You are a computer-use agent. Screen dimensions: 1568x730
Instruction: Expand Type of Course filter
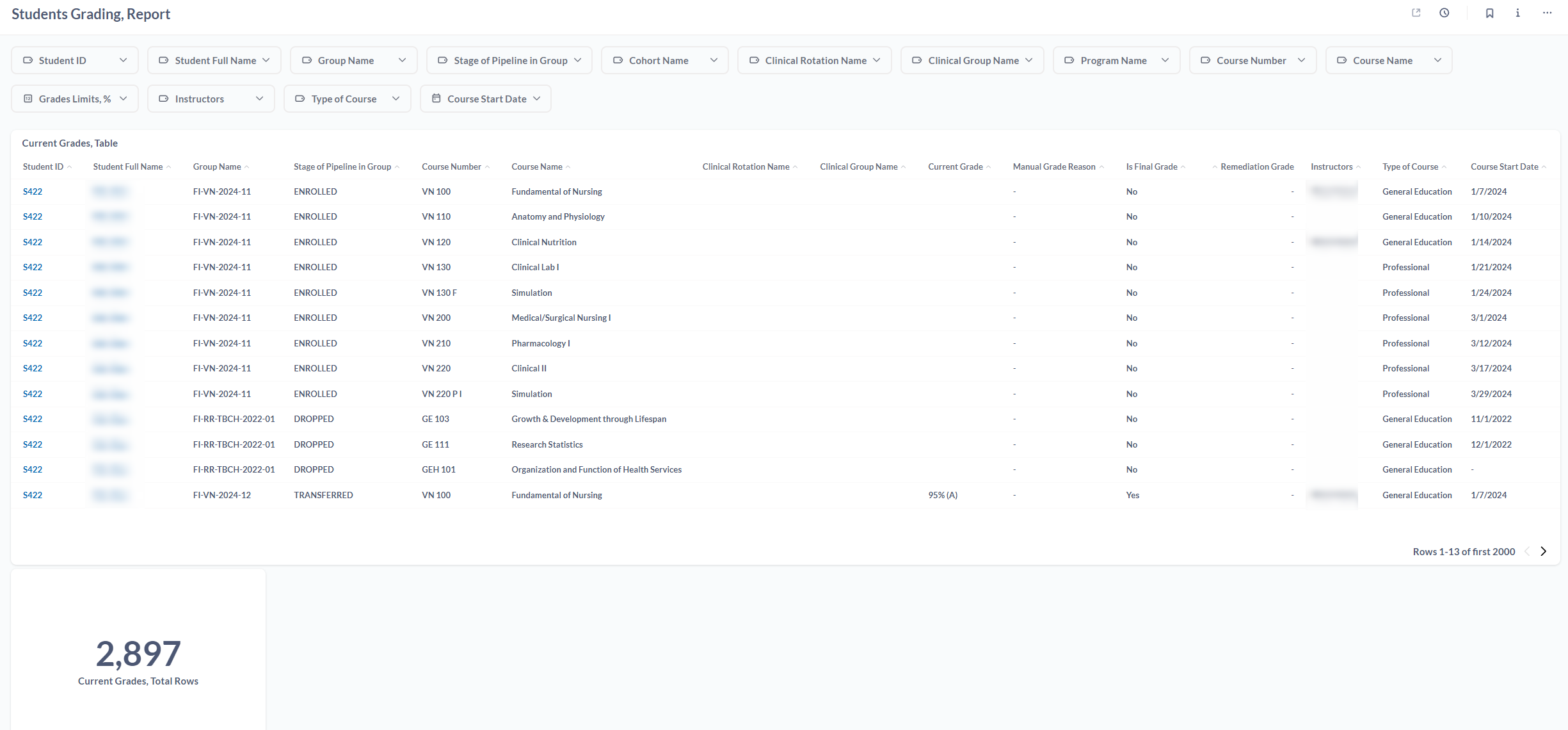347,99
